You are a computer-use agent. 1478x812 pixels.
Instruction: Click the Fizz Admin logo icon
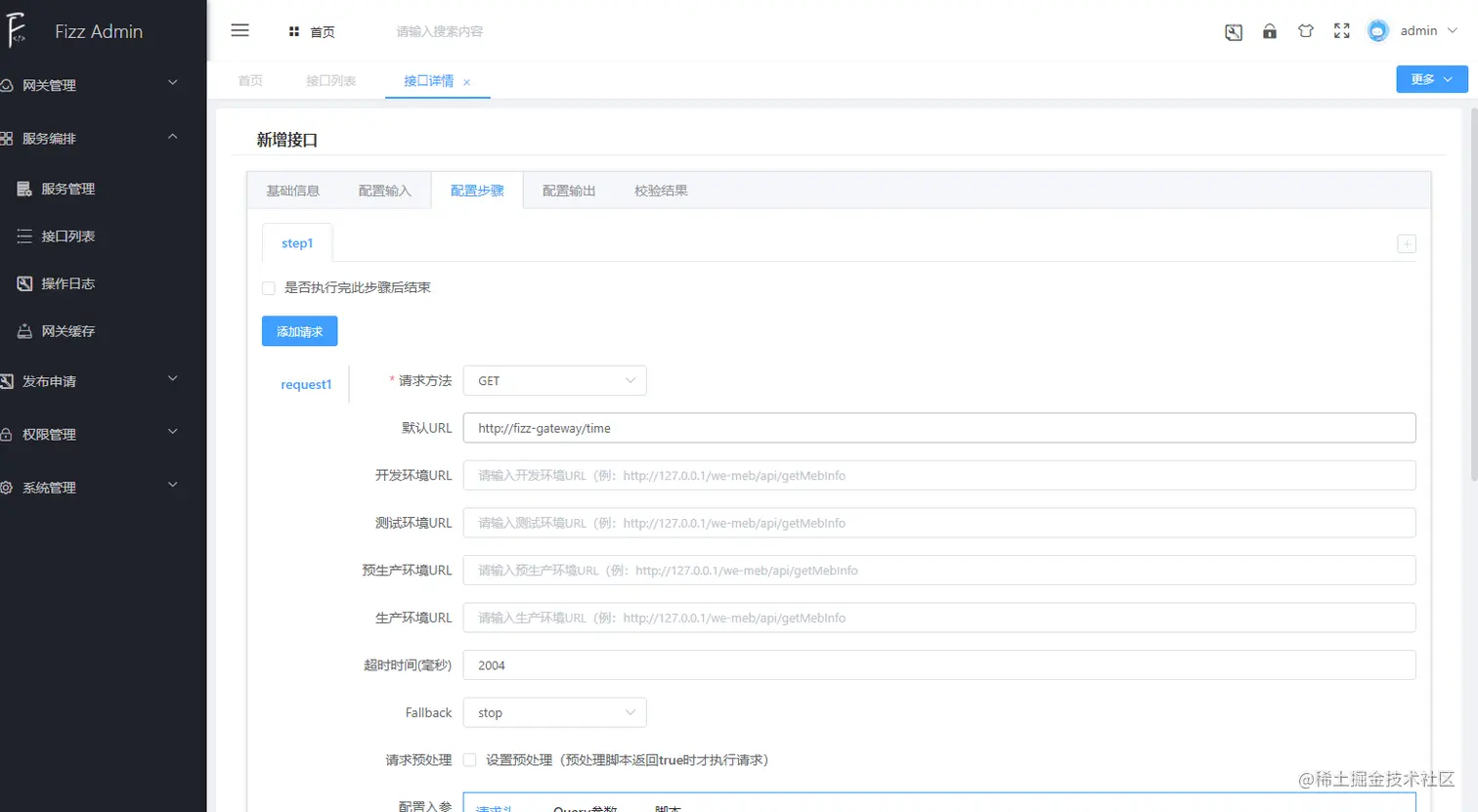16,31
